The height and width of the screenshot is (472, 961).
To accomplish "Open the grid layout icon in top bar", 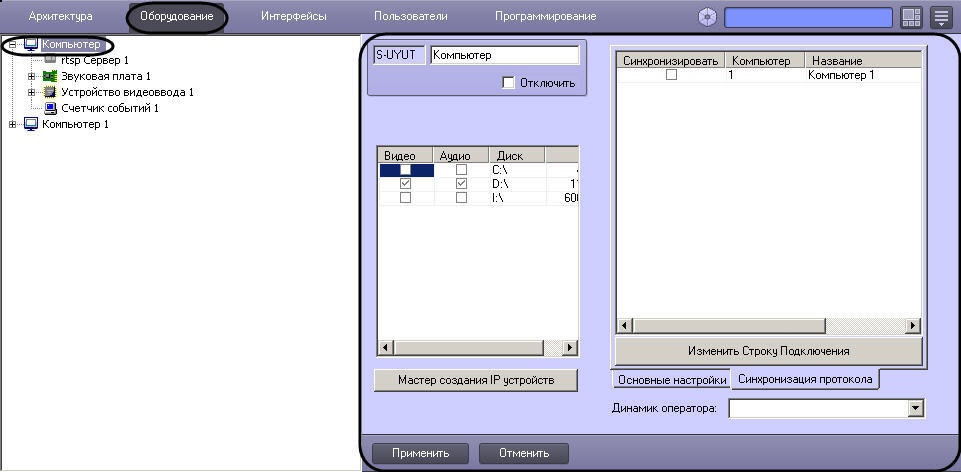I will 911,17.
